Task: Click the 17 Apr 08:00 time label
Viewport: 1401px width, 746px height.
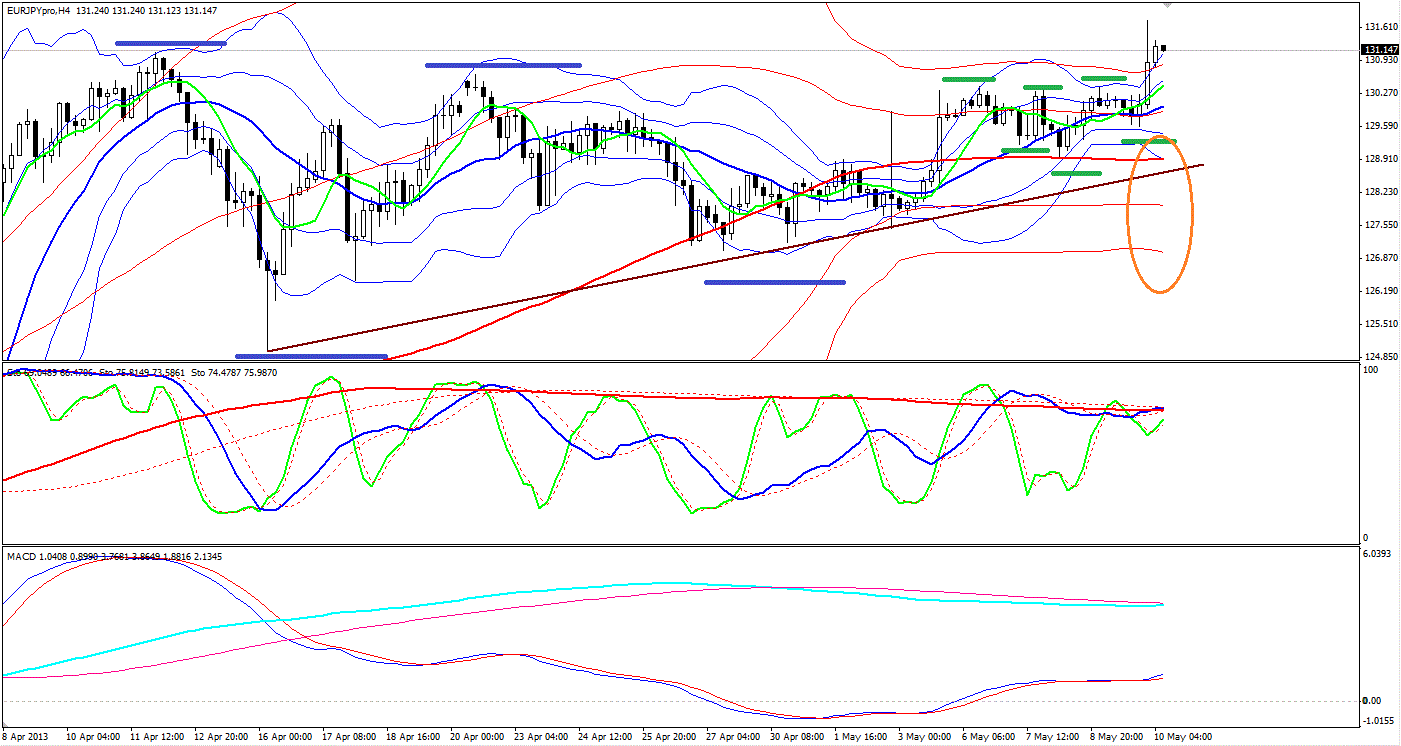Action: point(348,737)
